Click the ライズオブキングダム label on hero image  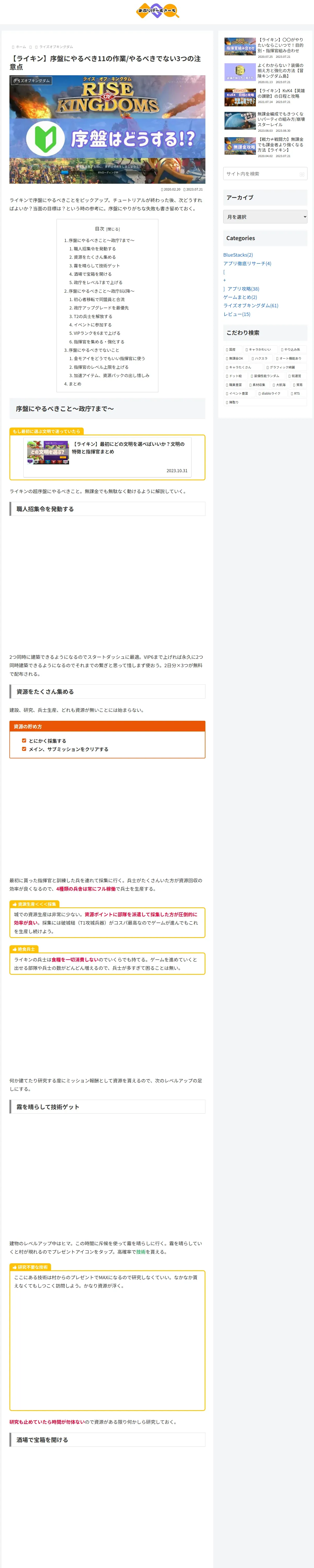click(x=32, y=80)
